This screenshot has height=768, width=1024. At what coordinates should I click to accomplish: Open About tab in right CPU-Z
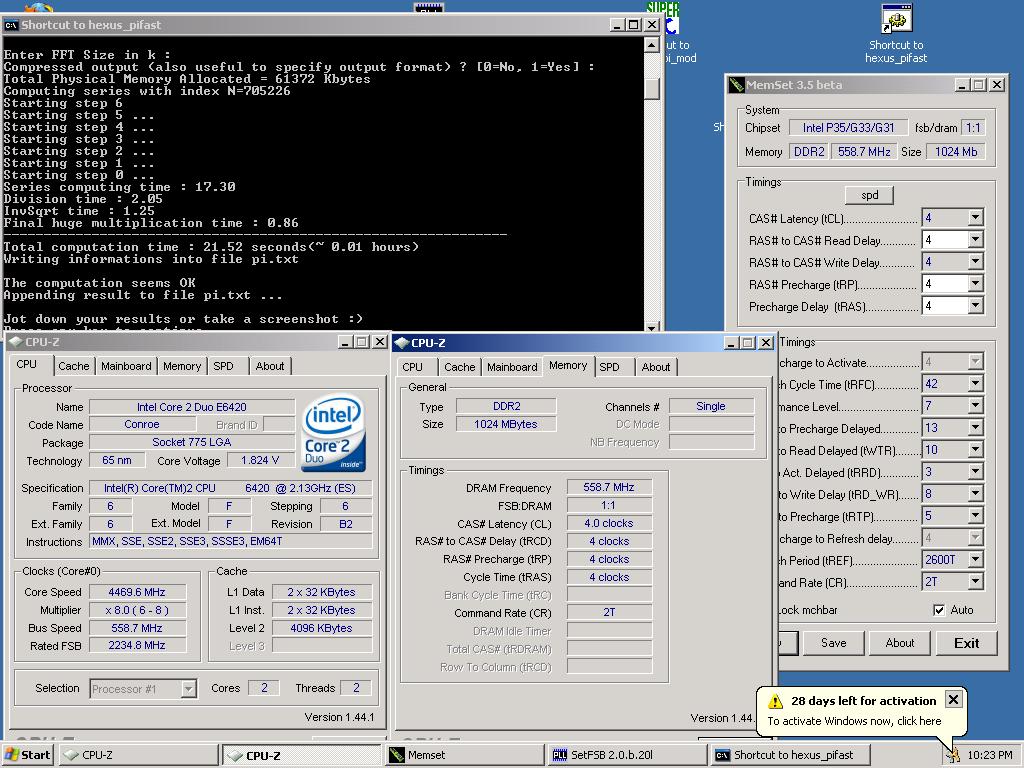(656, 367)
